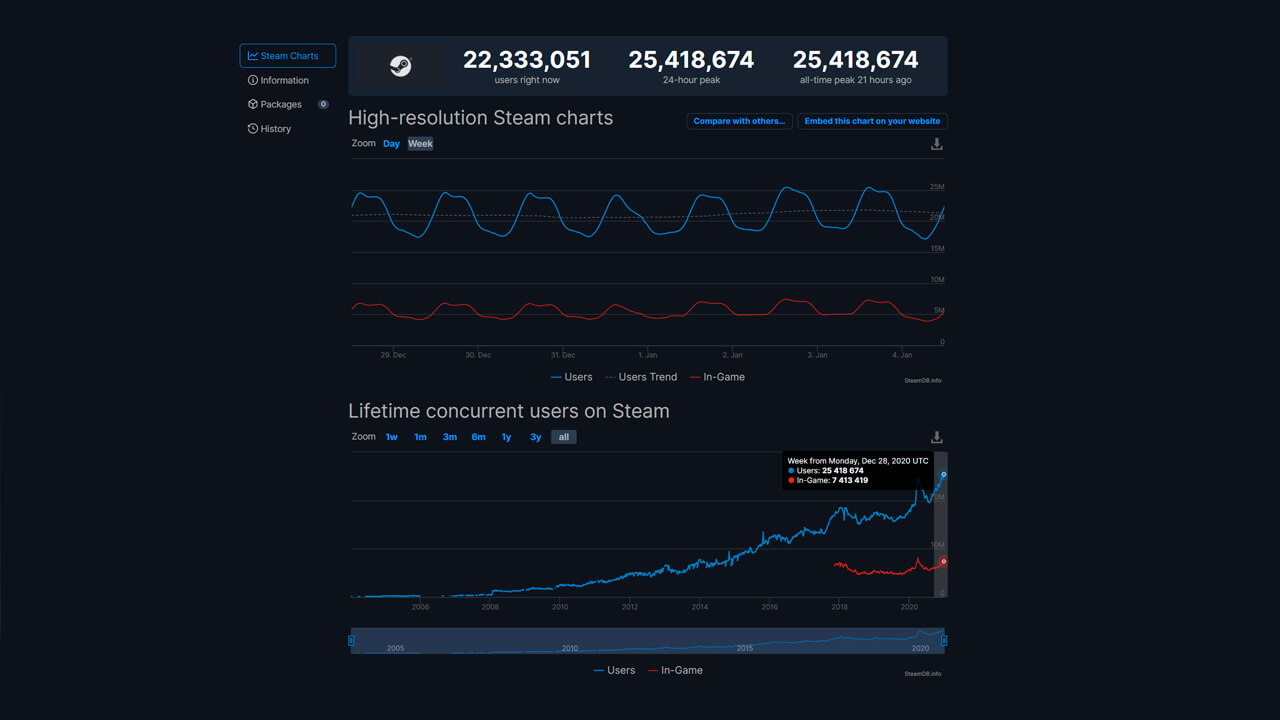This screenshot has height=720, width=1280.
Task: Click the lifetime chart navigator bar
Action: coord(648,641)
